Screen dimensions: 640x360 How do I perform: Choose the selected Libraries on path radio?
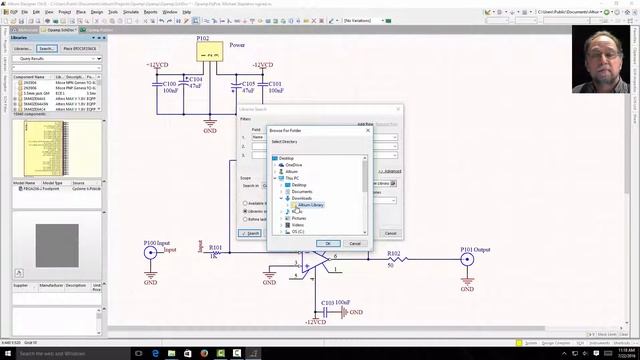pyautogui.click(x=245, y=211)
